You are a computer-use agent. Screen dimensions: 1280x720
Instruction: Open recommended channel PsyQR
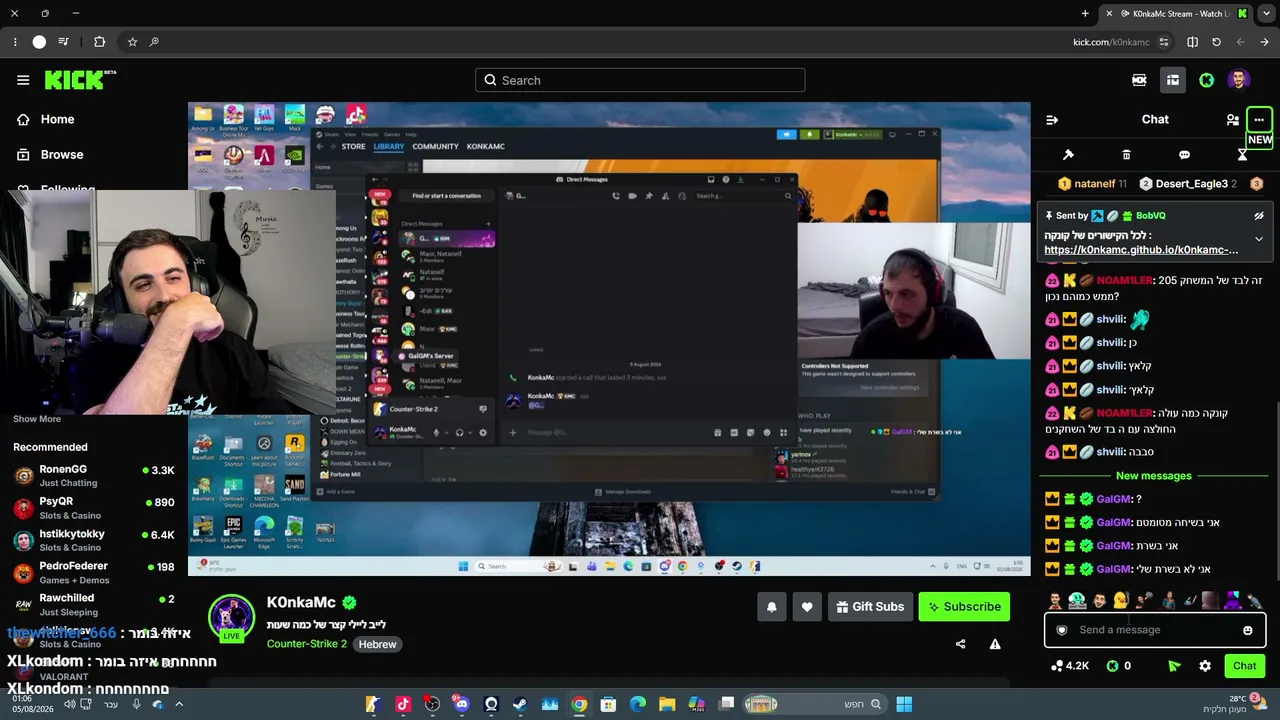tap(94, 508)
